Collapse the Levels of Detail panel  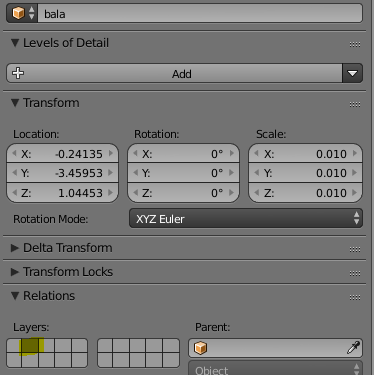click(x=15, y=43)
